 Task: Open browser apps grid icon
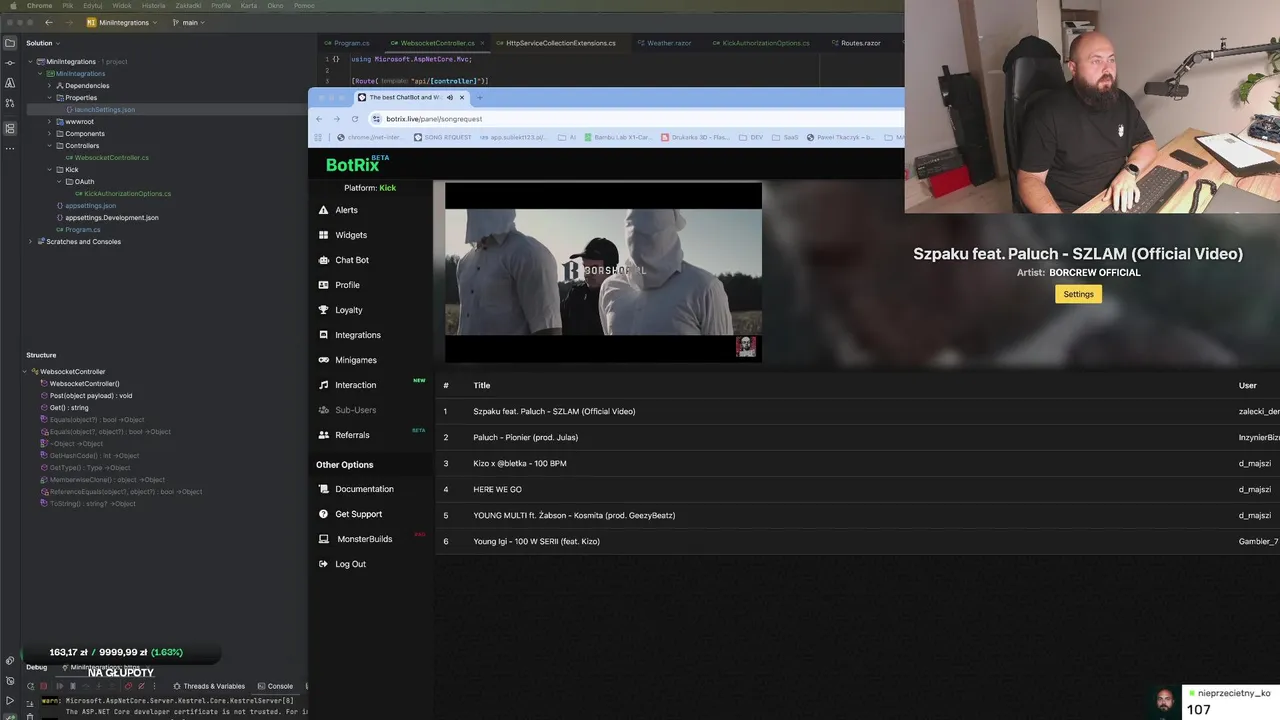[x=319, y=137]
